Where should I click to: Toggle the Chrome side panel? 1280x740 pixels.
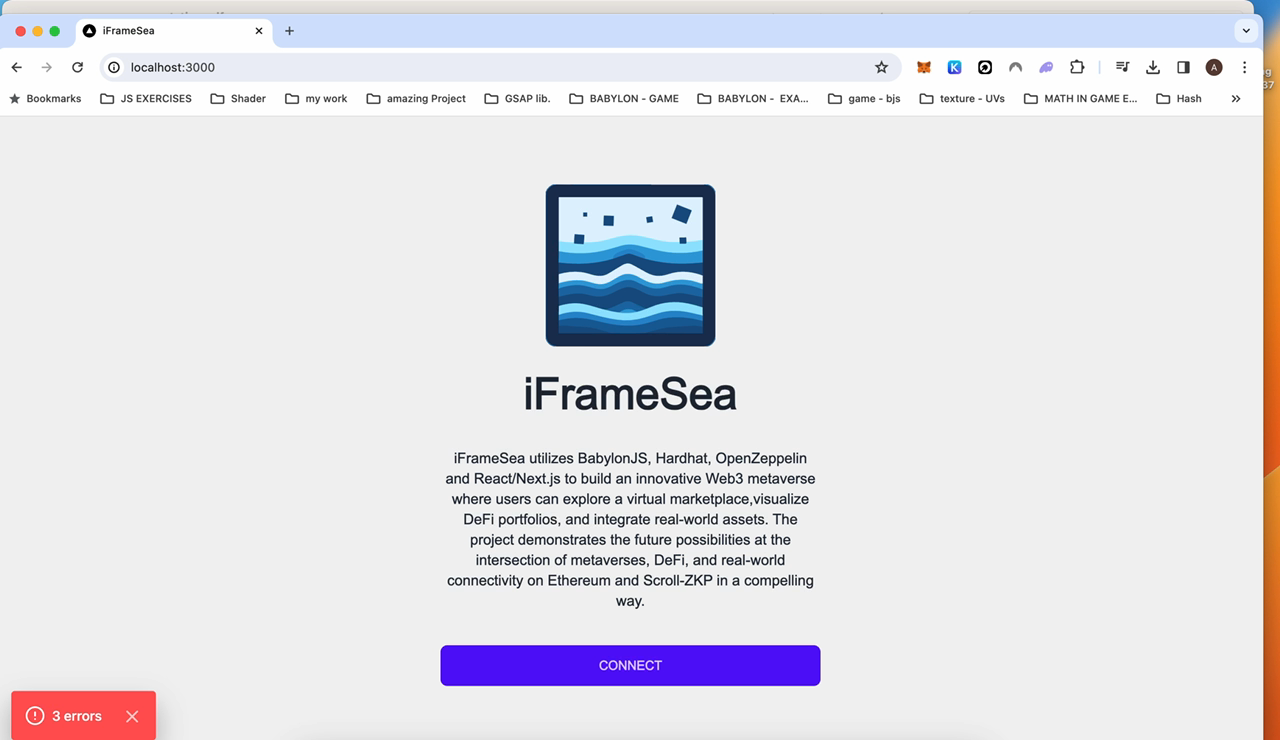point(1183,67)
